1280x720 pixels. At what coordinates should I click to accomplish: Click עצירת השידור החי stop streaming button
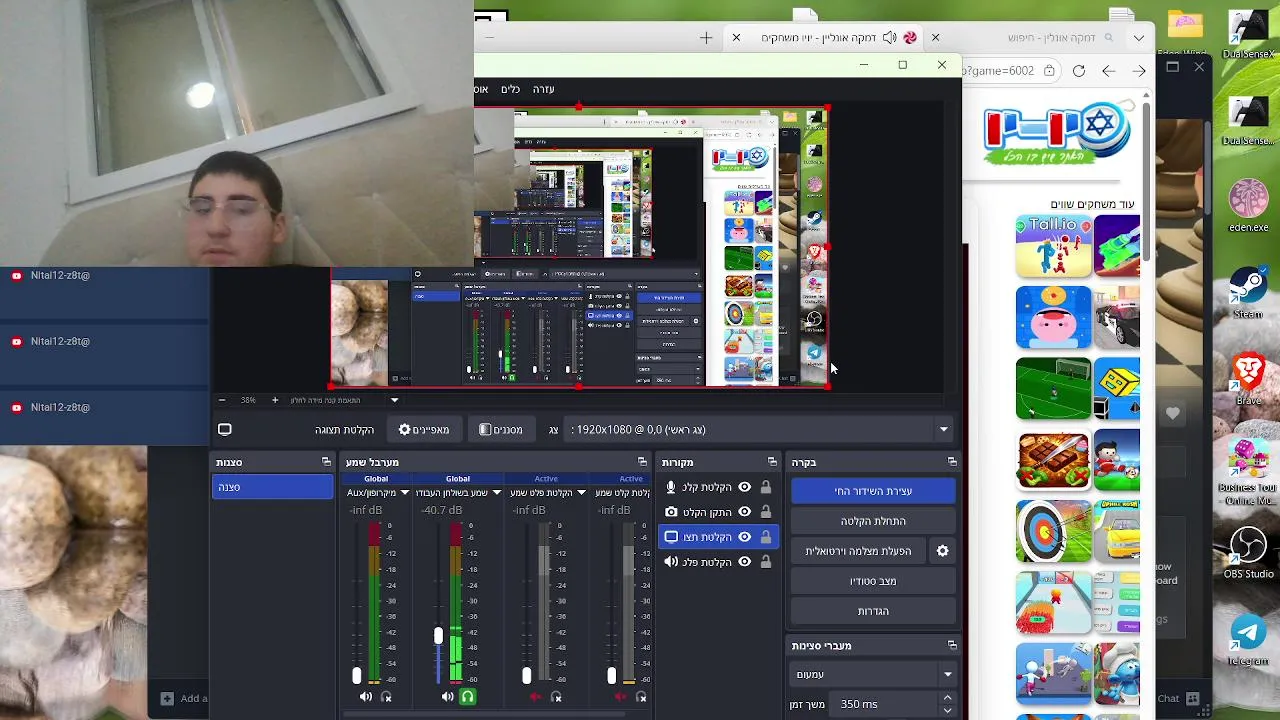click(873, 491)
